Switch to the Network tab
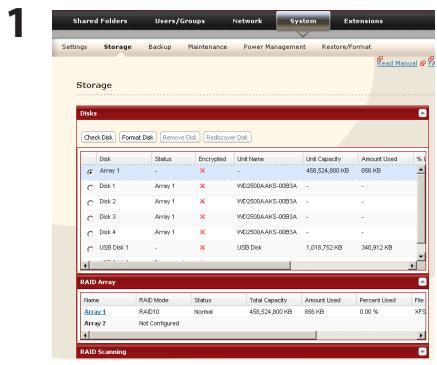Screen dimensions: 437x365 [247, 21]
